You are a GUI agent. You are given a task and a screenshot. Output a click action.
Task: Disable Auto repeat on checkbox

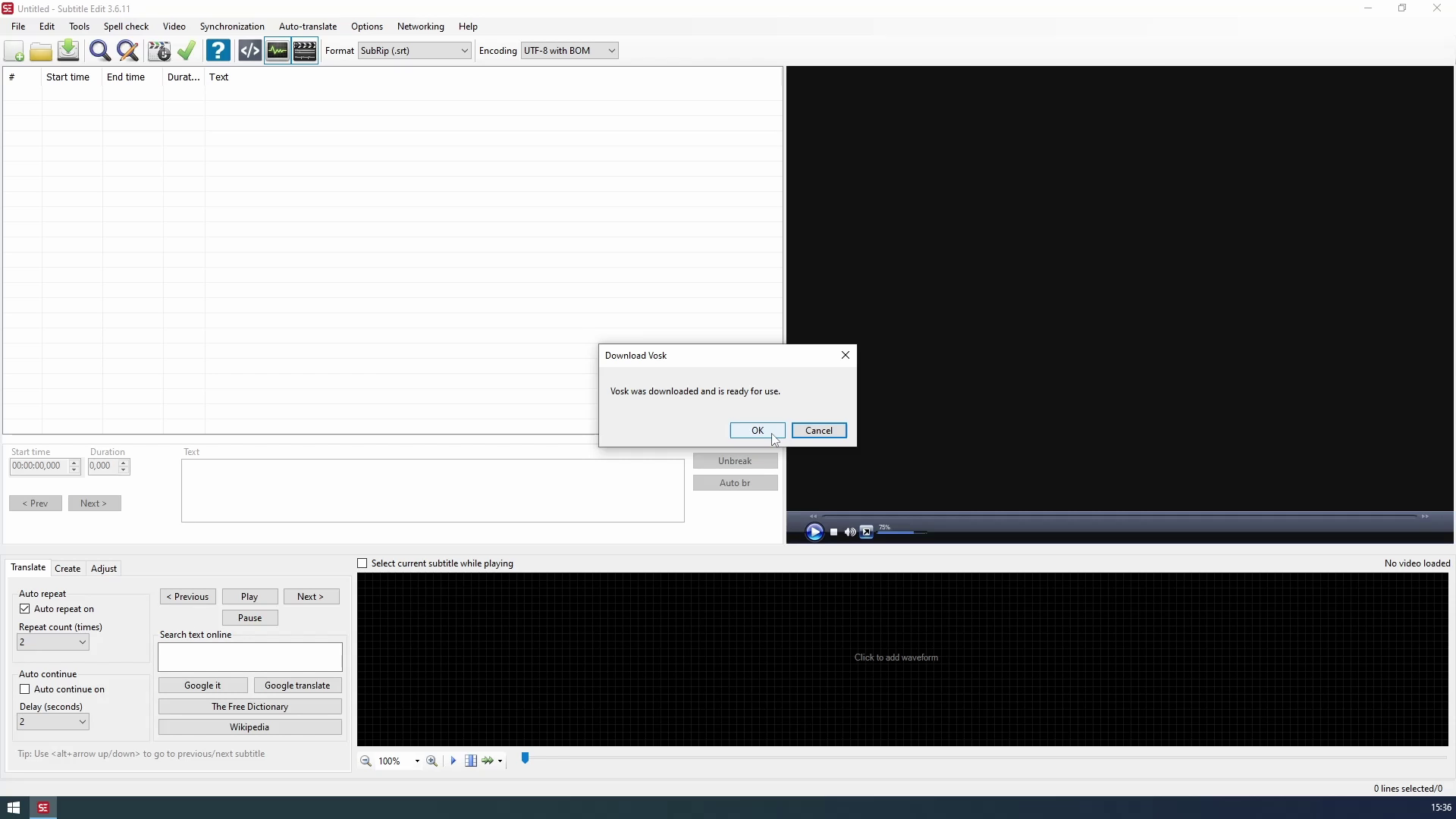25,609
